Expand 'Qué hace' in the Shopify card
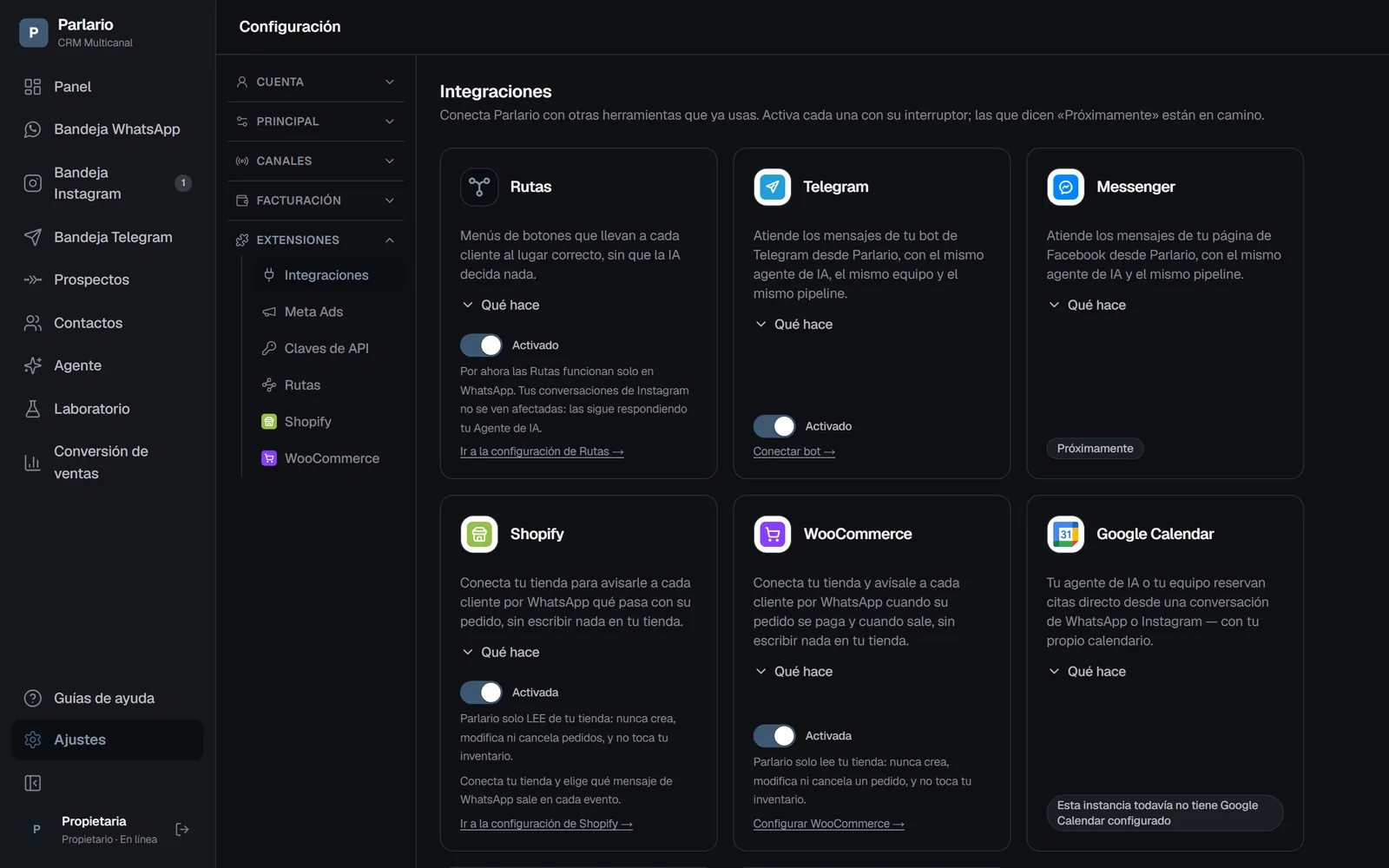This screenshot has height=868, width=1389. click(x=501, y=653)
